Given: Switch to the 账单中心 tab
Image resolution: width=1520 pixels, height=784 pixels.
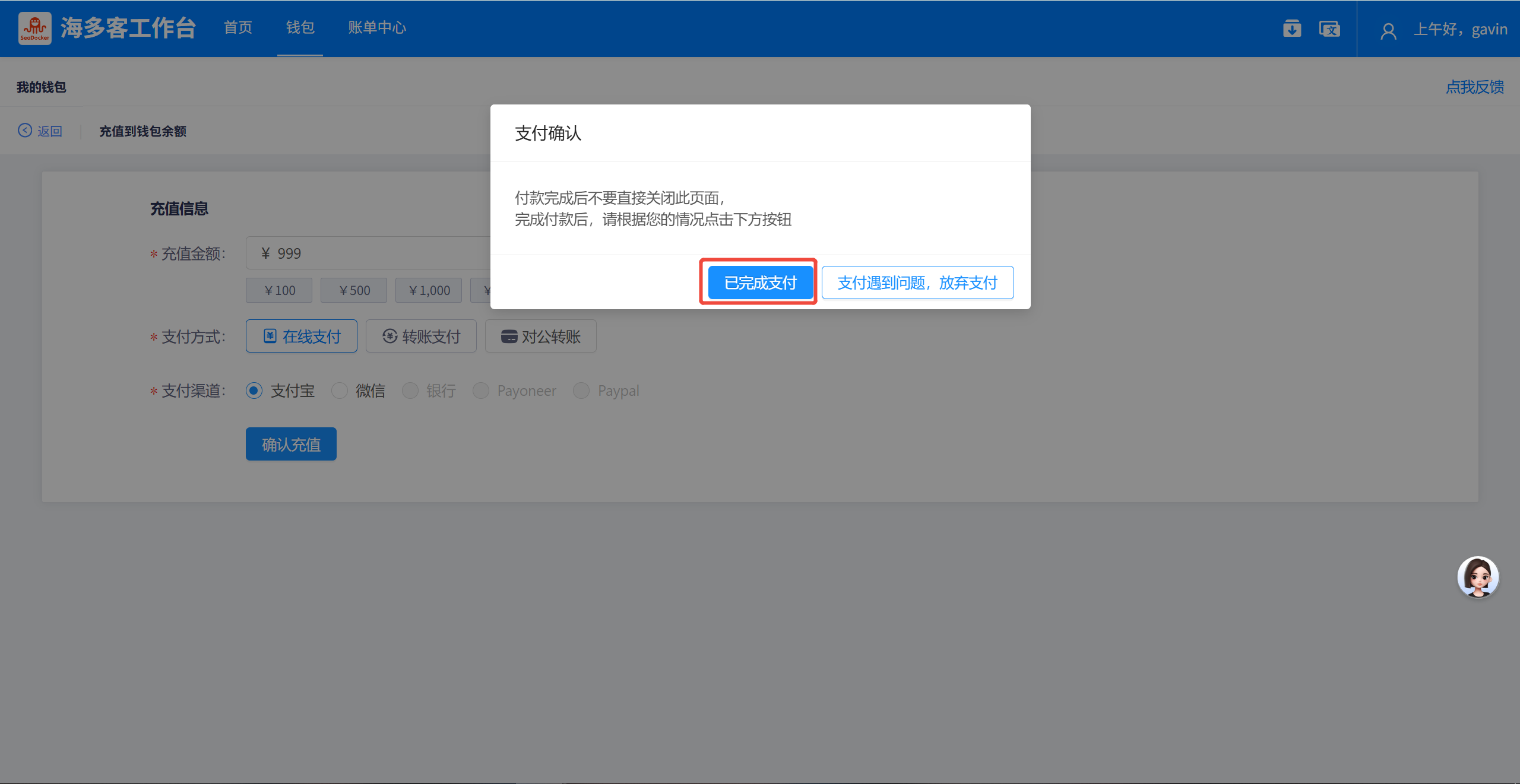Looking at the screenshot, I should click(377, 28).
